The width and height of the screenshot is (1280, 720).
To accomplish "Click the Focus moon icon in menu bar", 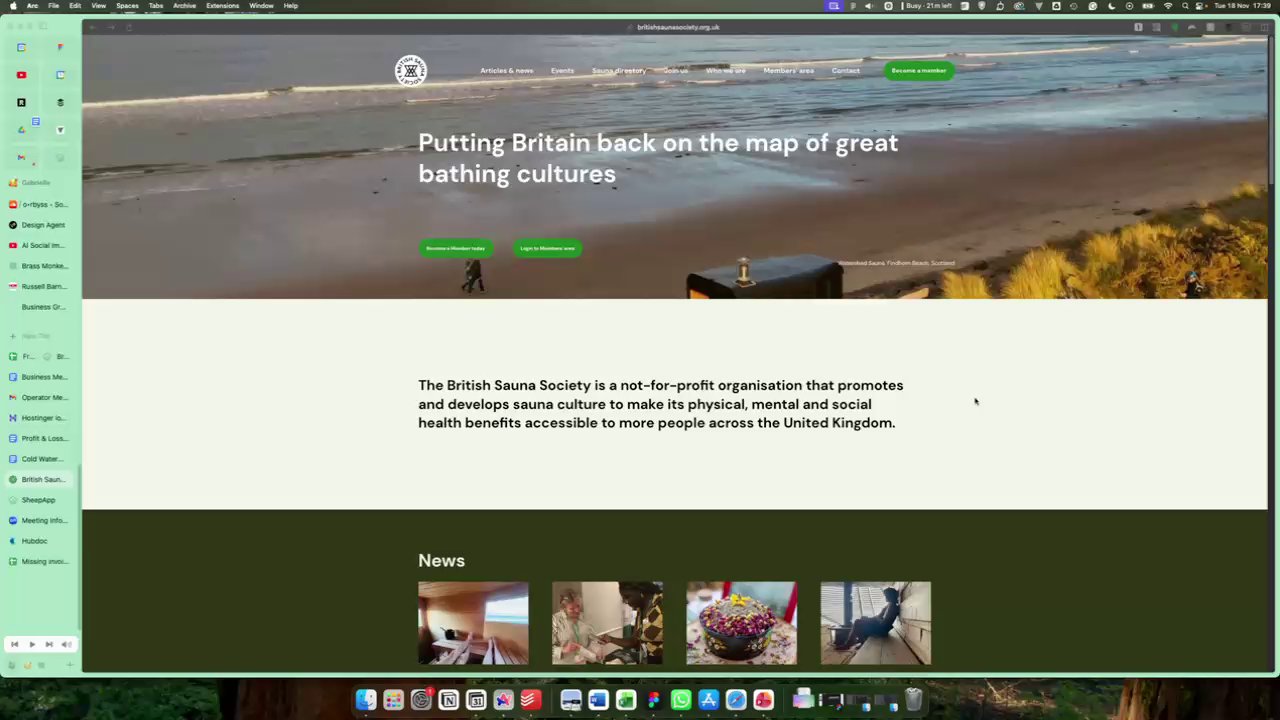I will pyautogui.click(x=1111, y=6).
